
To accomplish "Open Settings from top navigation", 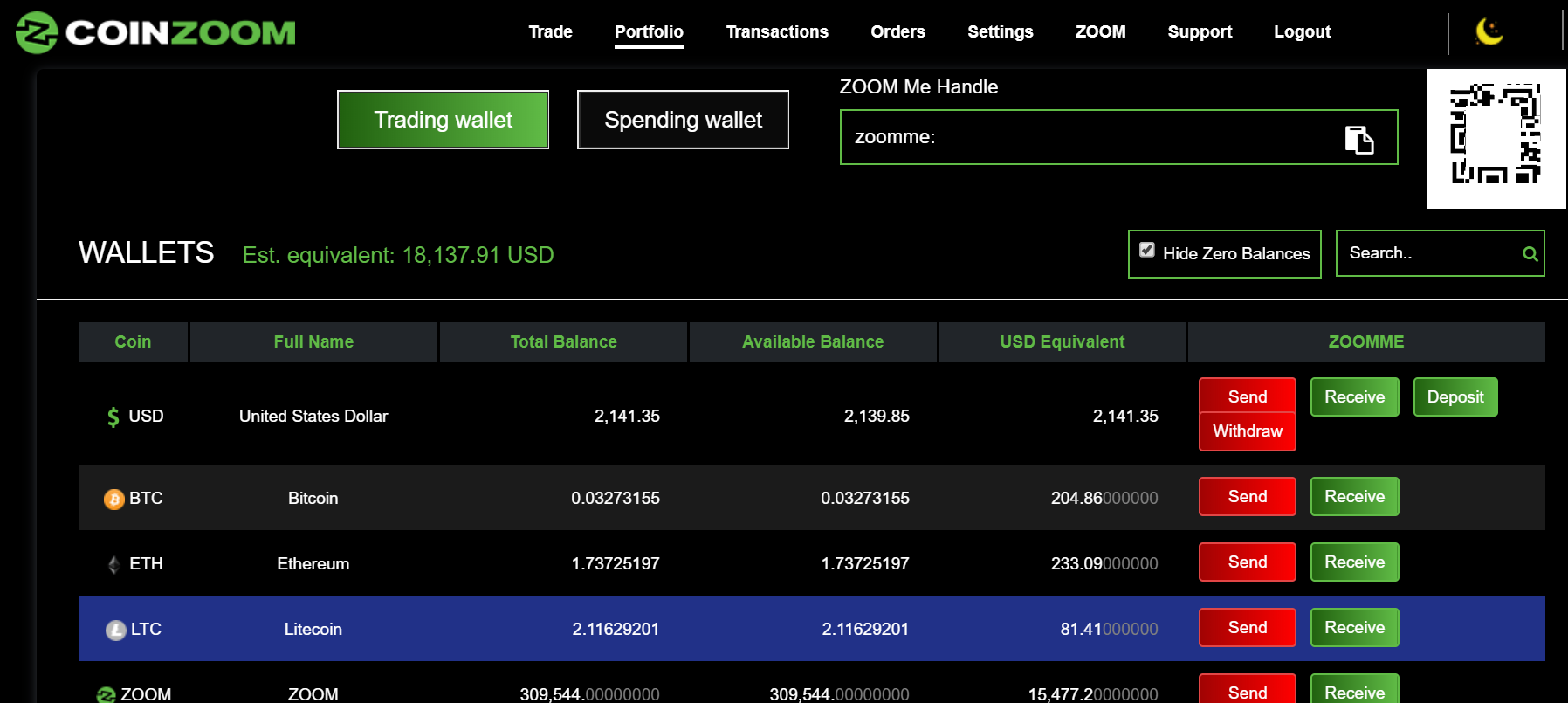I will tap(1001, 31).
